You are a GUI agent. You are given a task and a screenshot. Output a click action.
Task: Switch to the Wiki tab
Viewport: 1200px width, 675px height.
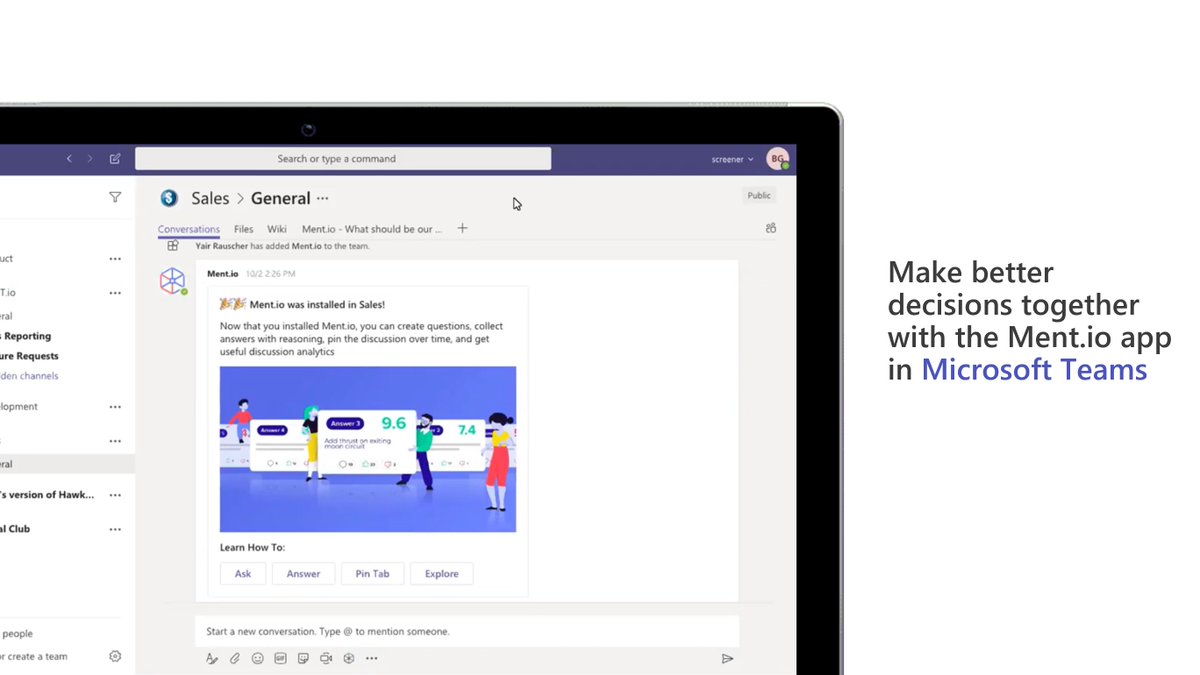[x=277, y=229]
